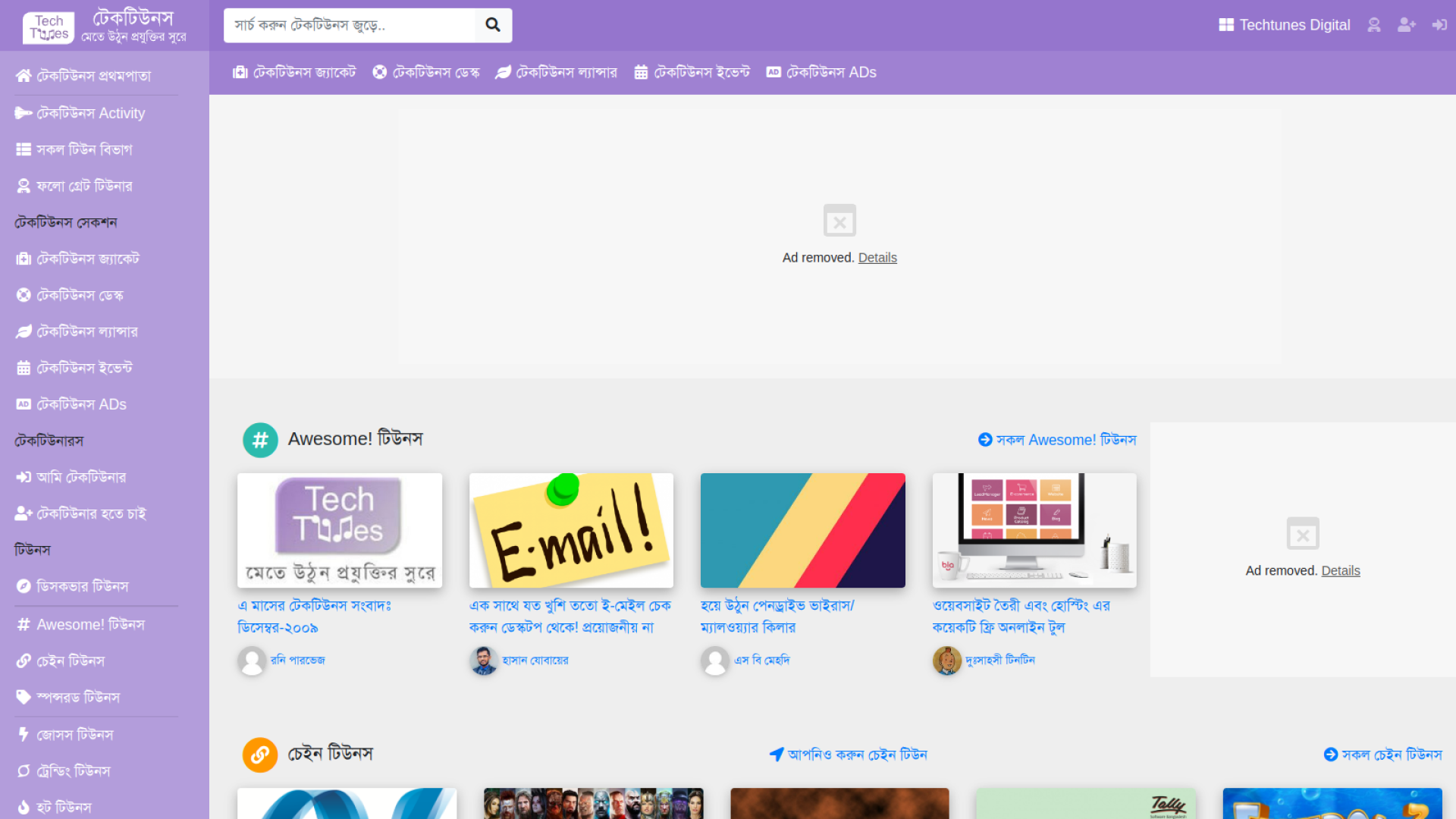Open author হাসান যোবায়ের profile
This screenshot has height=819, width=1456.
535,661
